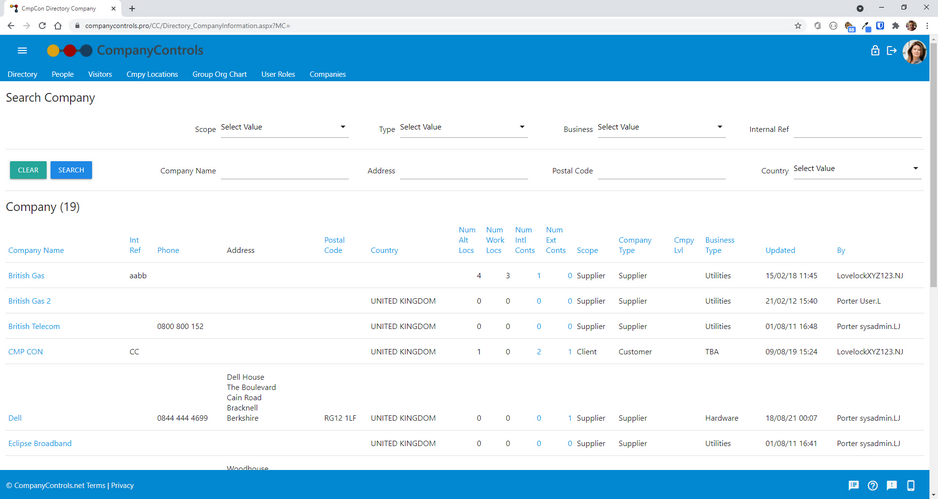Click the smiley face extension icon
938x499 pixels.
click(x=833, y=26)
